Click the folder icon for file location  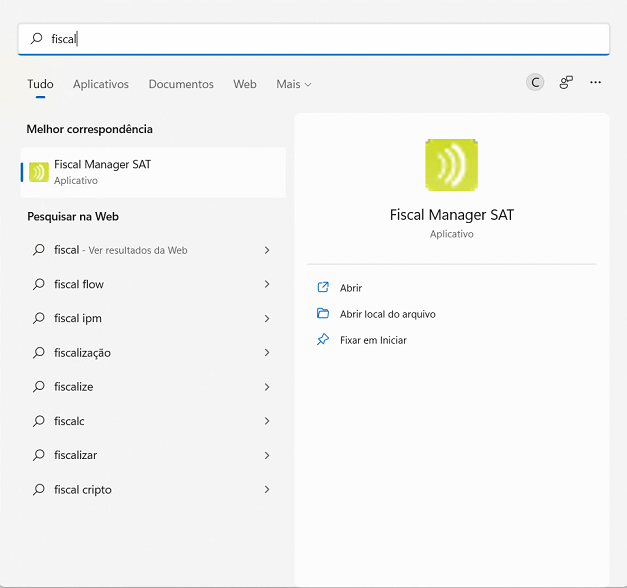click(x=323, y=313)
